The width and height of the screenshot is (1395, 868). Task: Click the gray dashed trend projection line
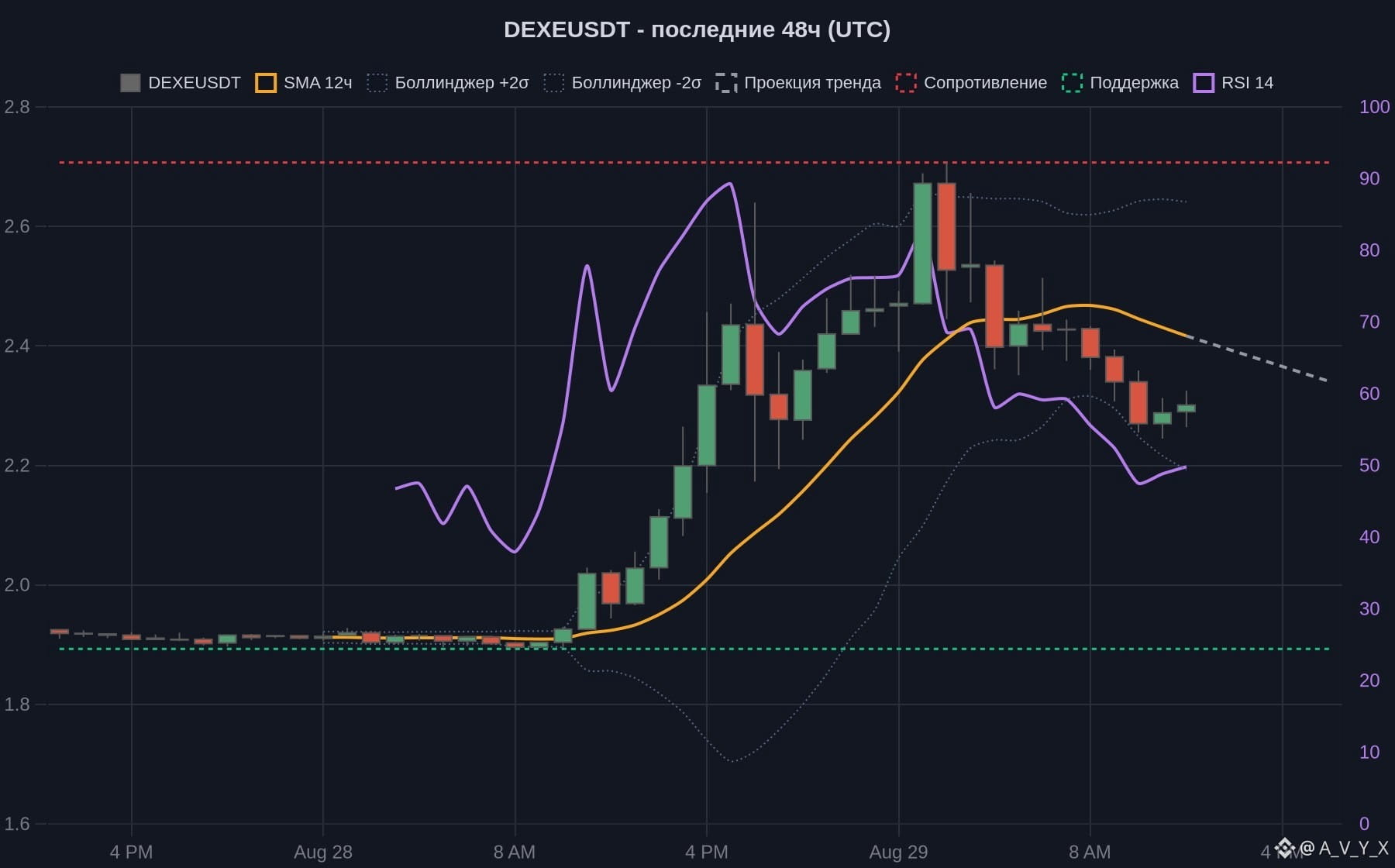click(1258, 359)
